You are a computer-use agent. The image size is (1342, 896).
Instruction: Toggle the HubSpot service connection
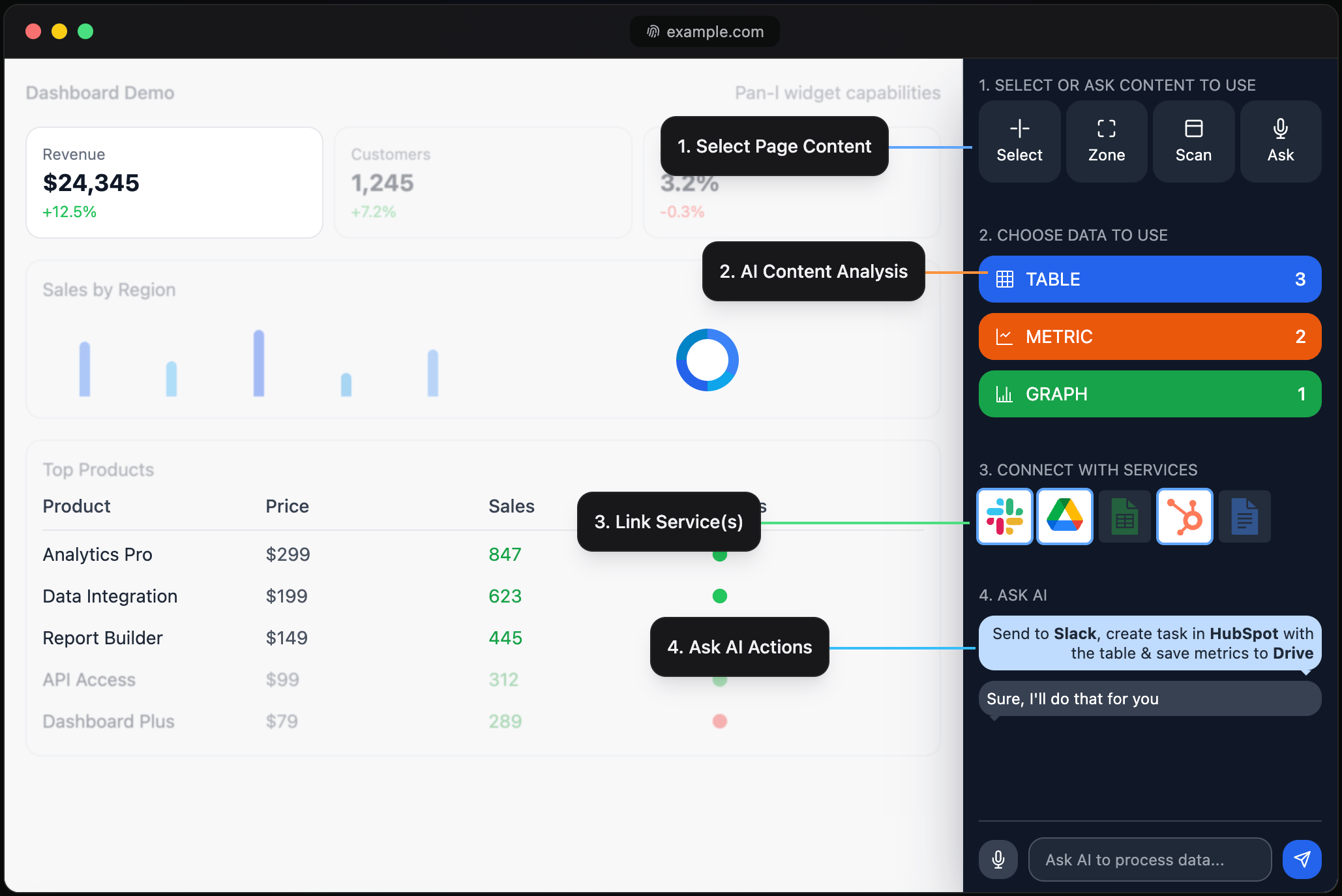point(1184,516)
